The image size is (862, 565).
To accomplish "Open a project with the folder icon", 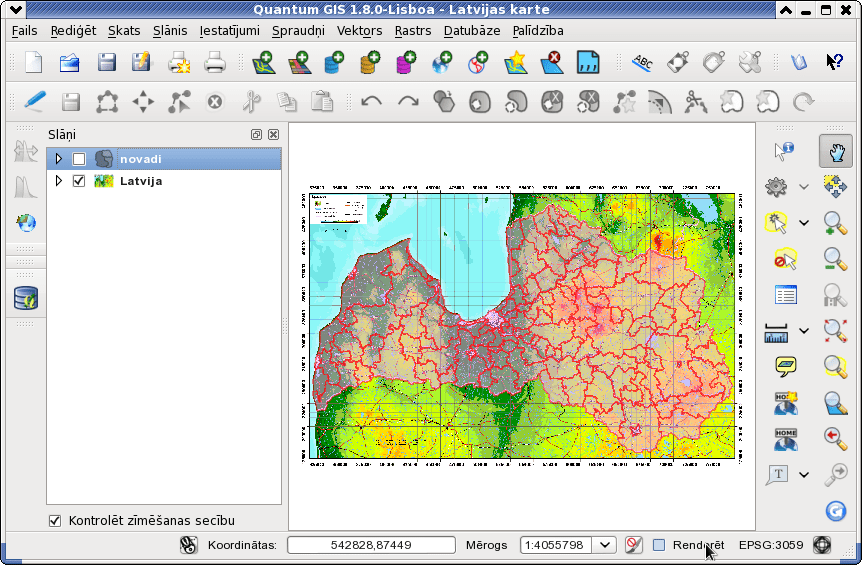I will [70, 62].
